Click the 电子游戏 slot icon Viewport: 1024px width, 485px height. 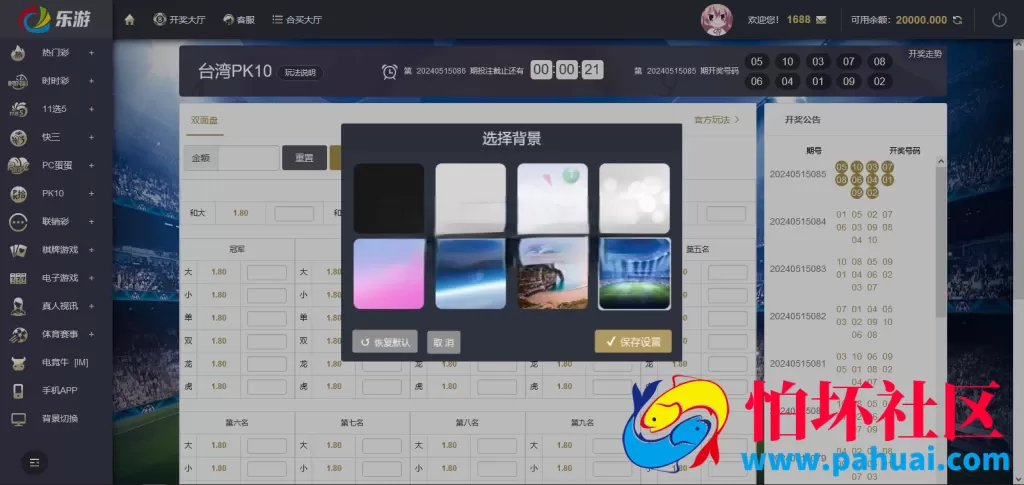[x=18, y=278]
